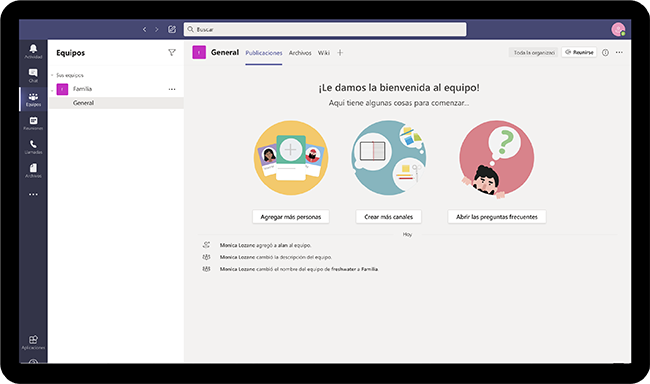Open the profile avatar menu
This screenshot has height=384, width=650.
click(618, 29)
